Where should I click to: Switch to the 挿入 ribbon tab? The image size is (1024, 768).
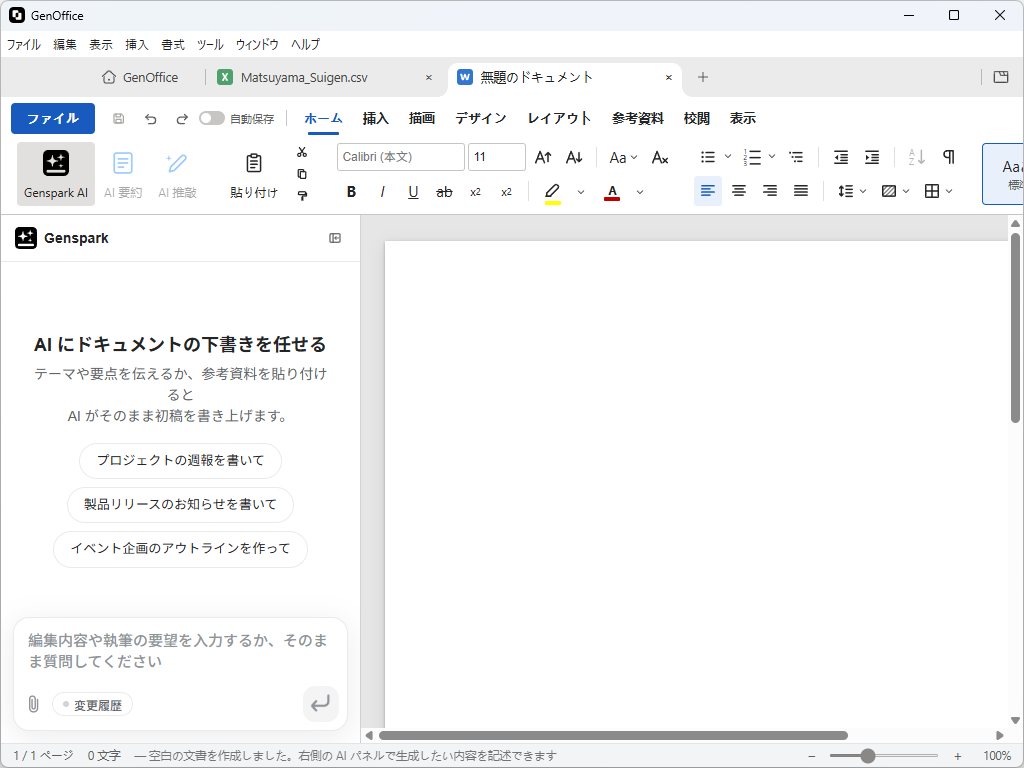click(x=376, y=118)
